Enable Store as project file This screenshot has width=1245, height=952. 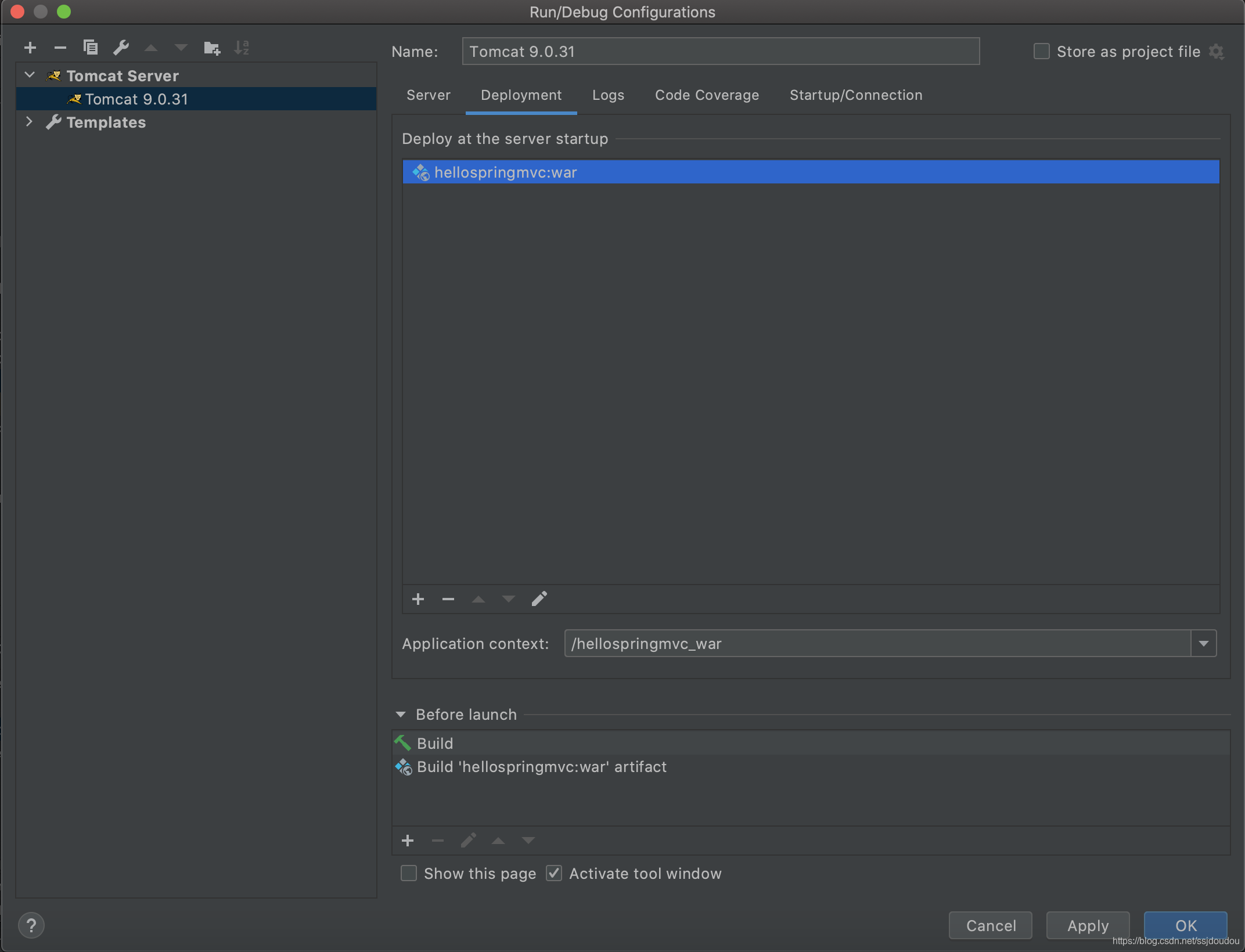pyautogui.click(x=1041, y=52)
